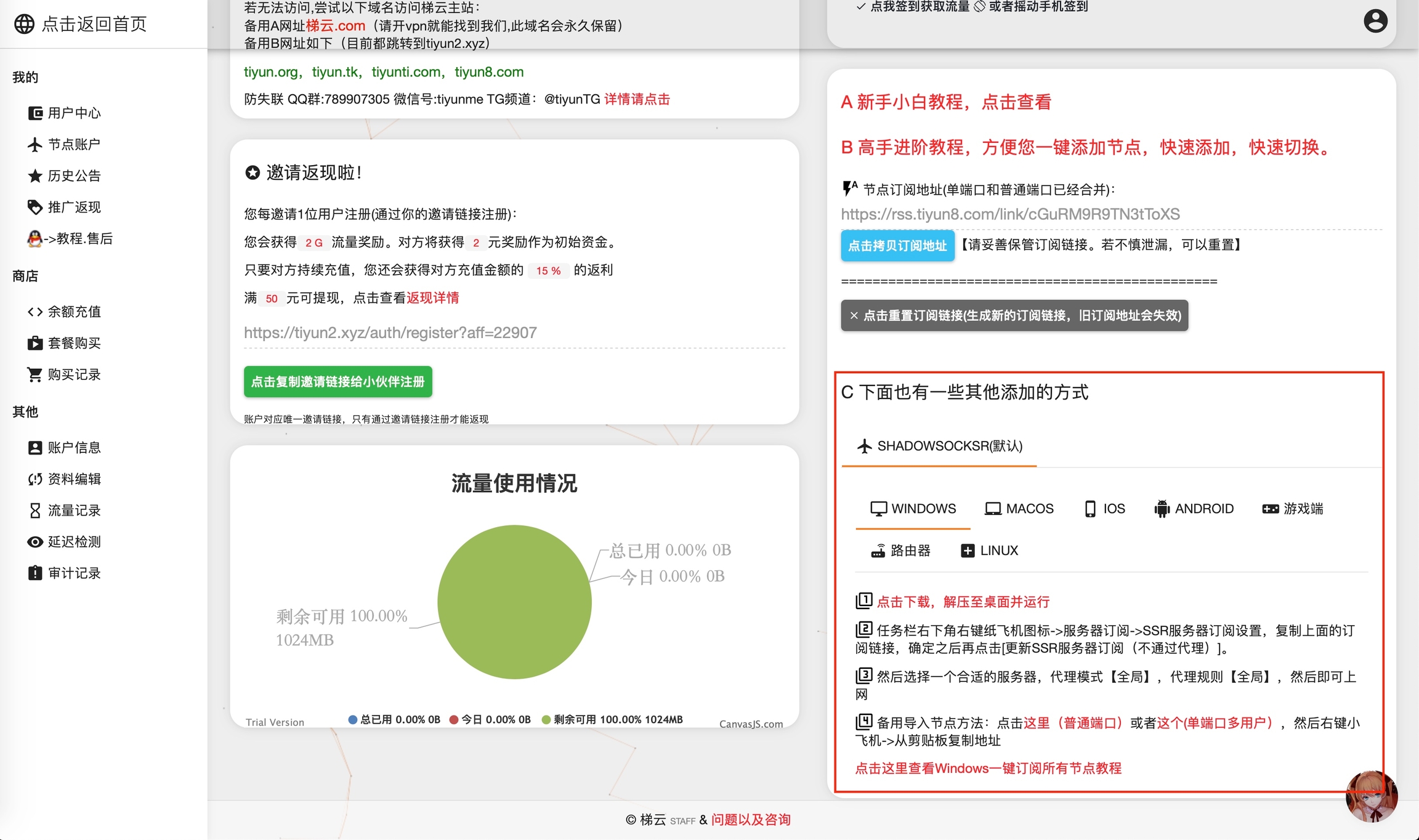
Task: Click the green copy invitation link button
Action: pos(338,382)
